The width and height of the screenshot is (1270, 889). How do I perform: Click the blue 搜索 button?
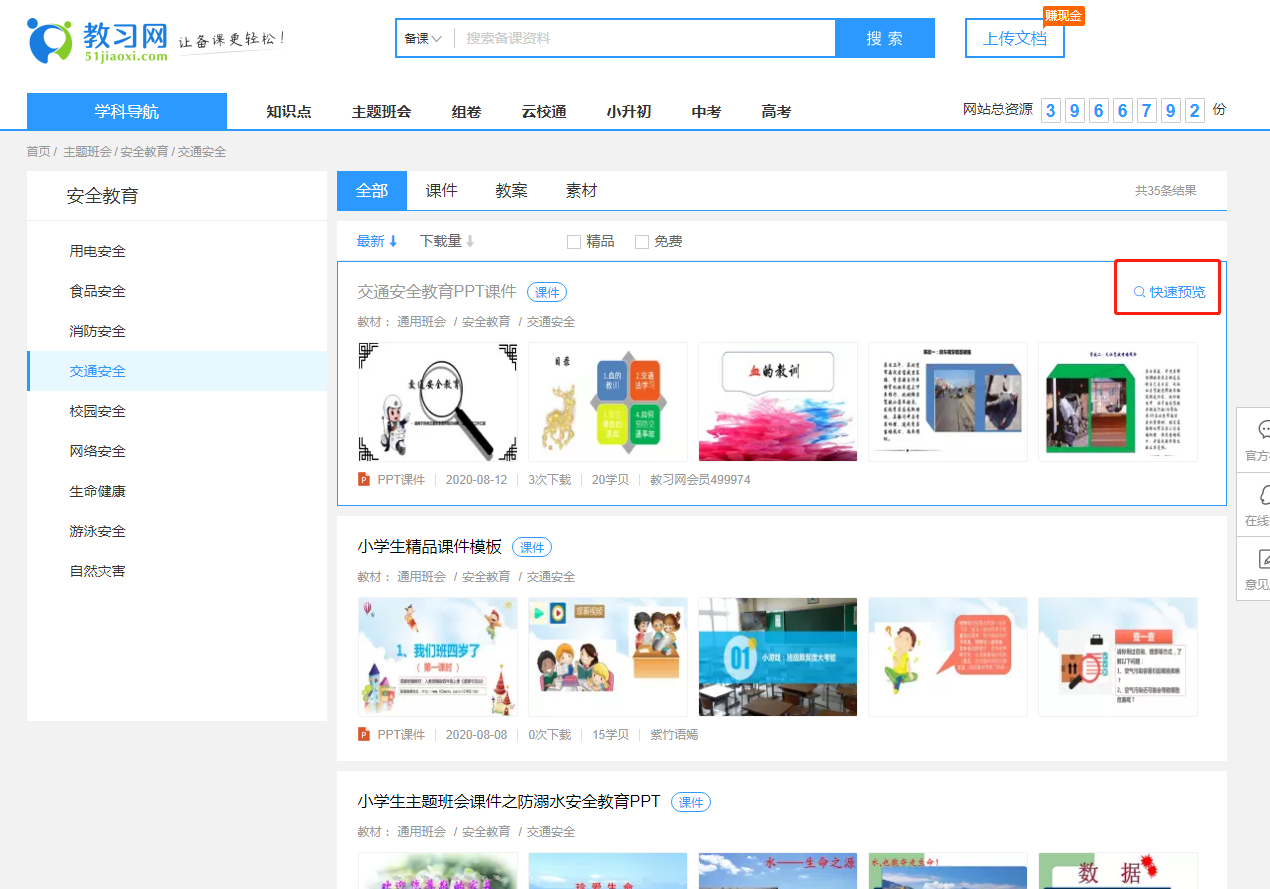point(885,38)
